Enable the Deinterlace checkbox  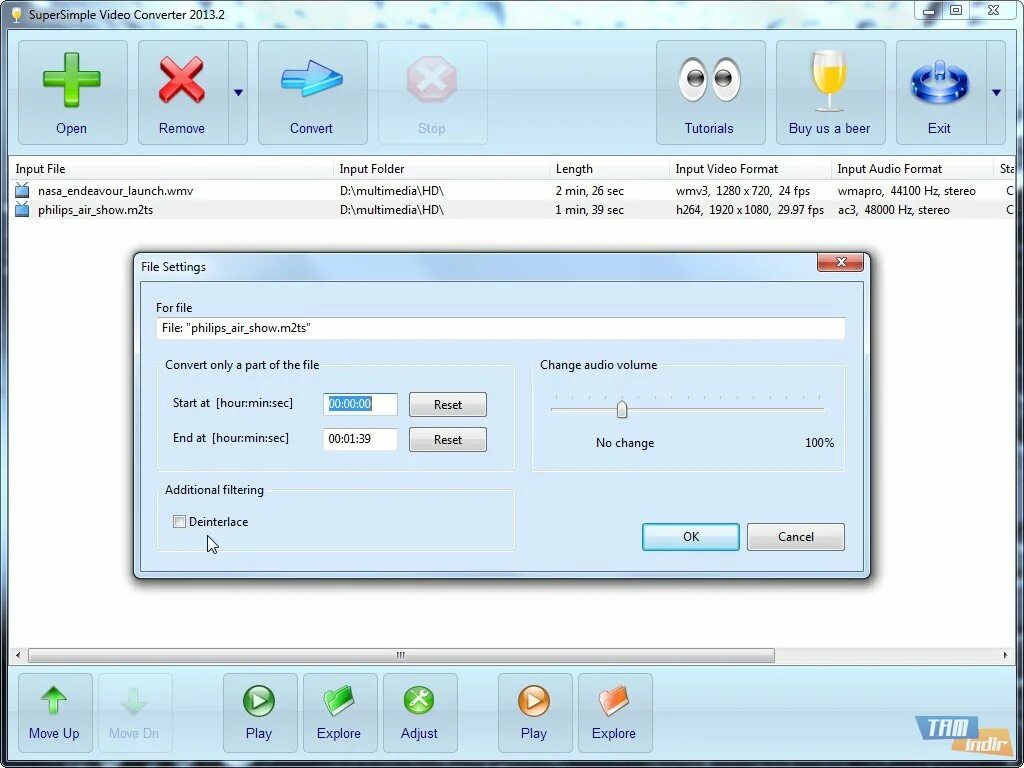point(179,521)
